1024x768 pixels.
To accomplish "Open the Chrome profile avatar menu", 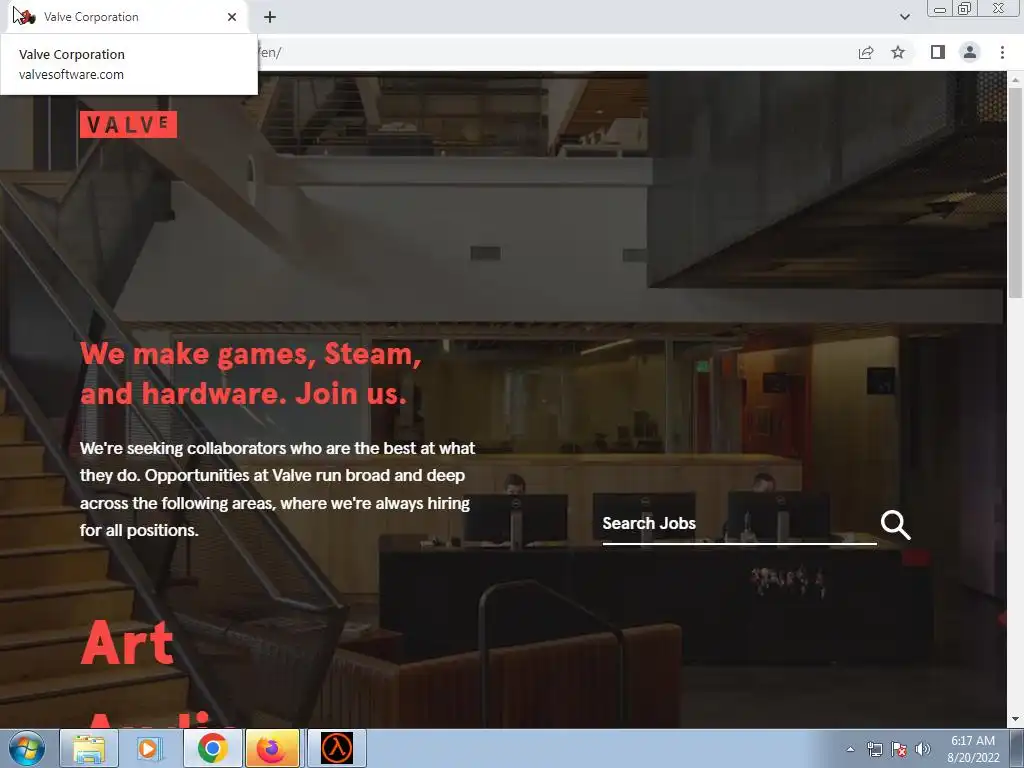I will click(x=970, y=52).
